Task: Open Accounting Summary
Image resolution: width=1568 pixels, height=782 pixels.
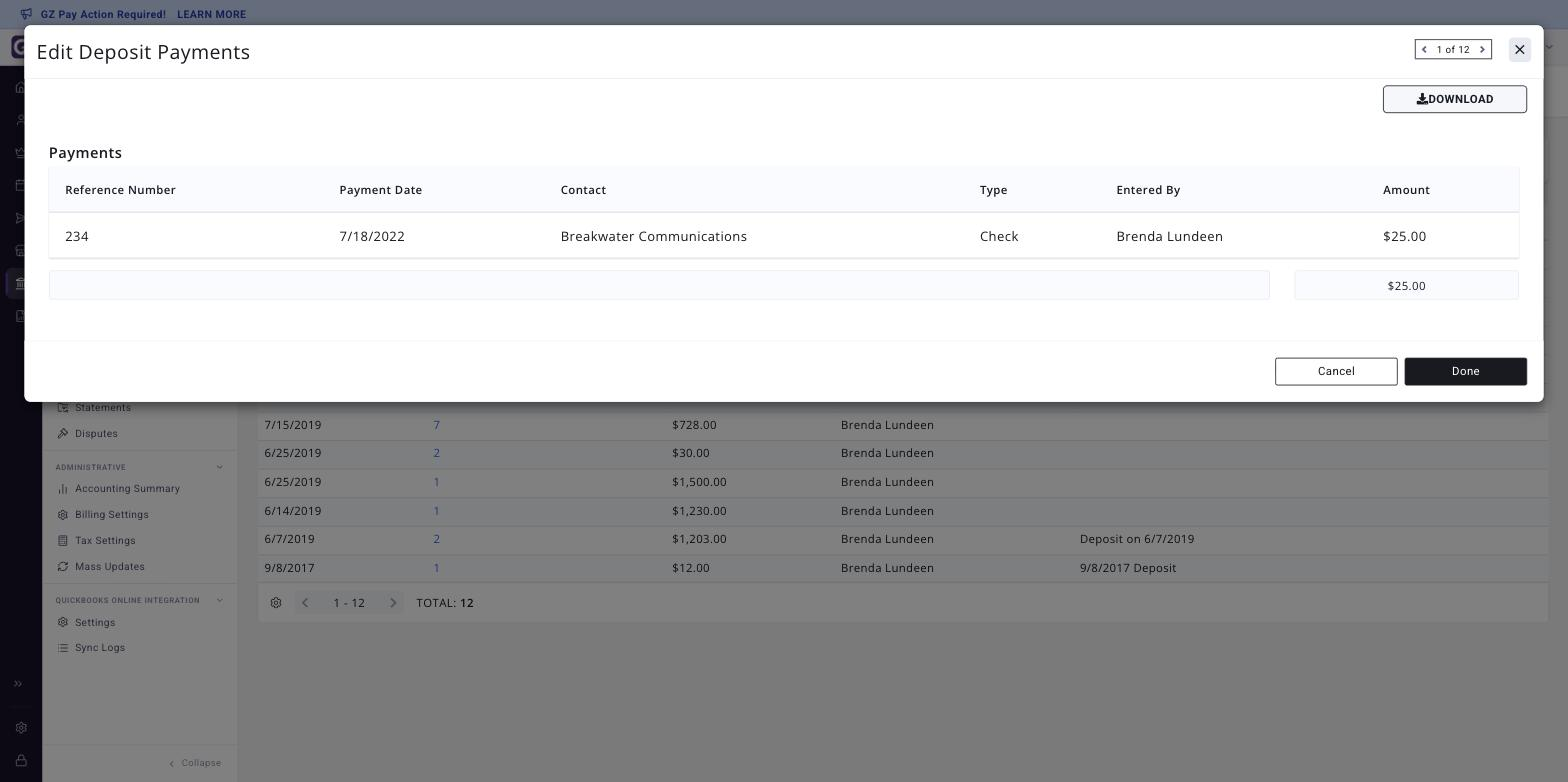Action: [127, 489]
